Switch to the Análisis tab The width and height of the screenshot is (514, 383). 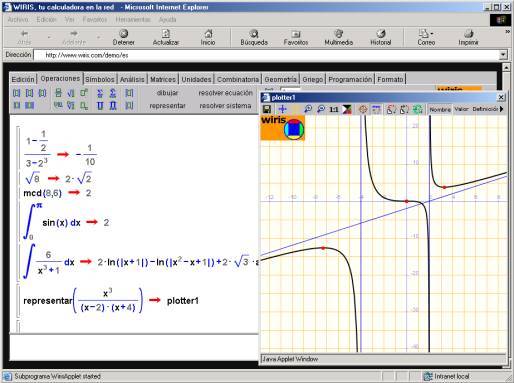[132, 79]
